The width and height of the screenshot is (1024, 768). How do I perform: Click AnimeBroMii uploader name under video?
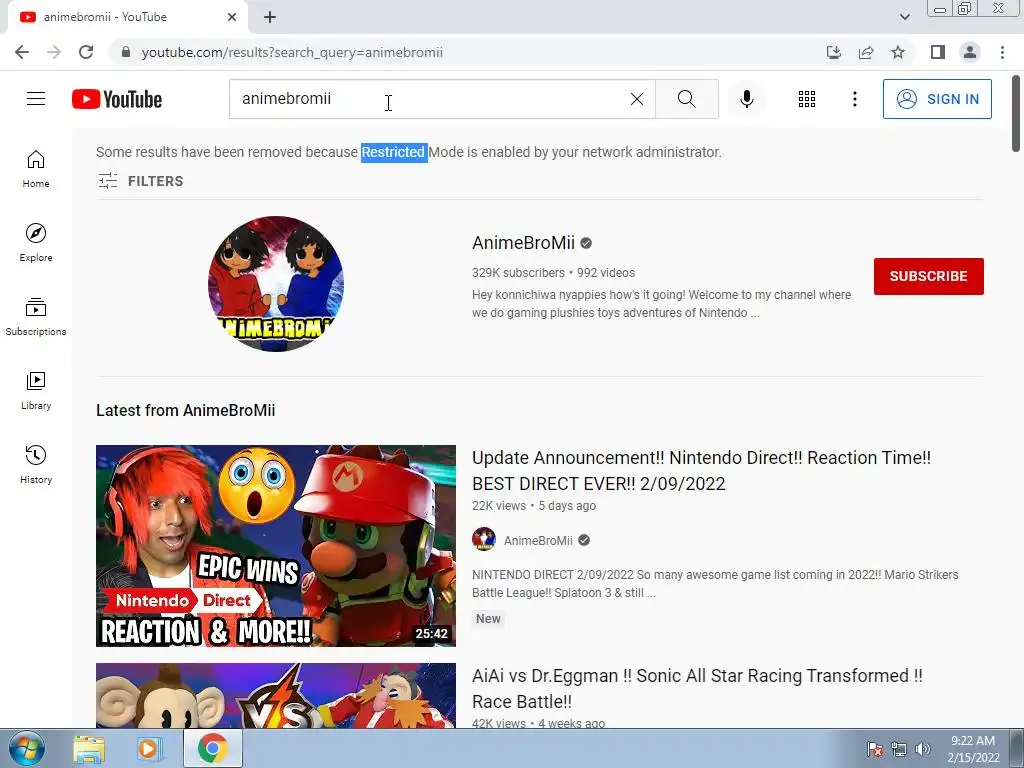pos(538,540)
